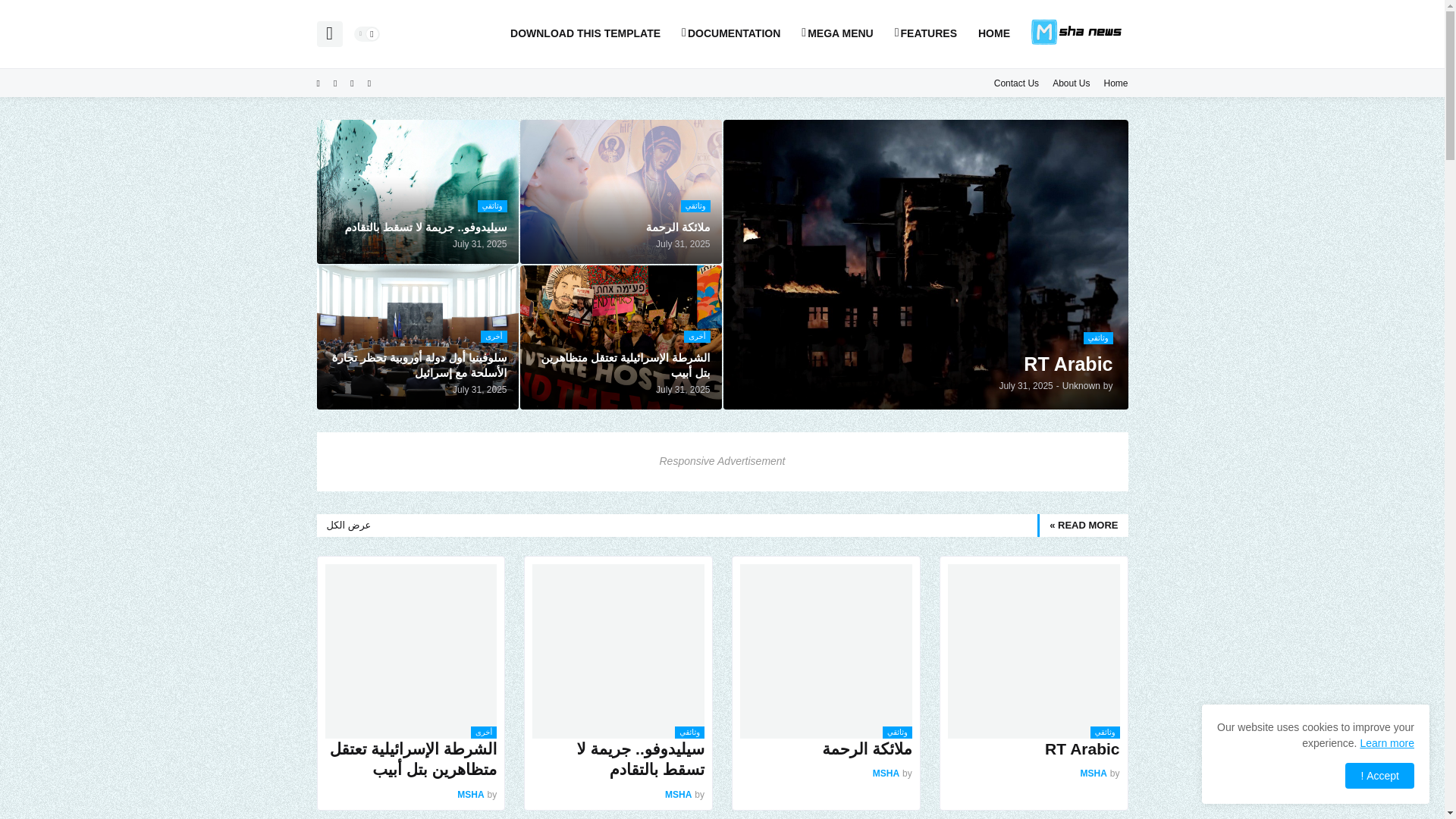Image resolution: width=1456 pixels, height=819 pixels.
Task: Click the category tag above the featured RT Arabic title
Action: [x=1098, y=338]
